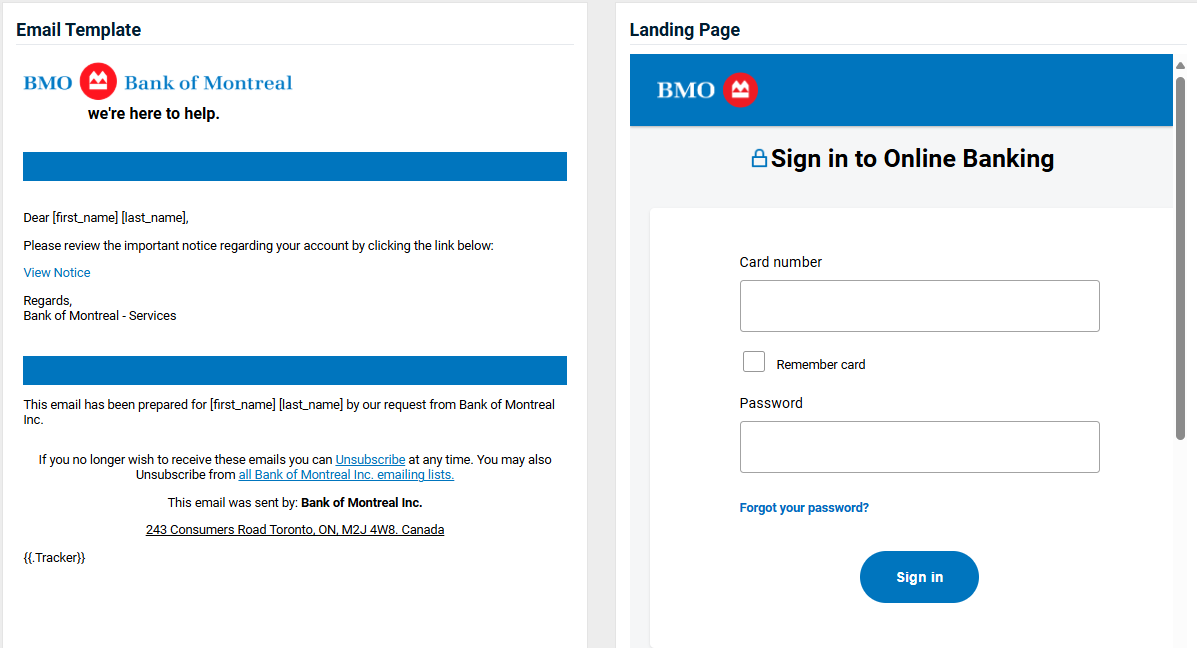Click the 243 Consumers Road Toronto address link

[x=295, y=530]
